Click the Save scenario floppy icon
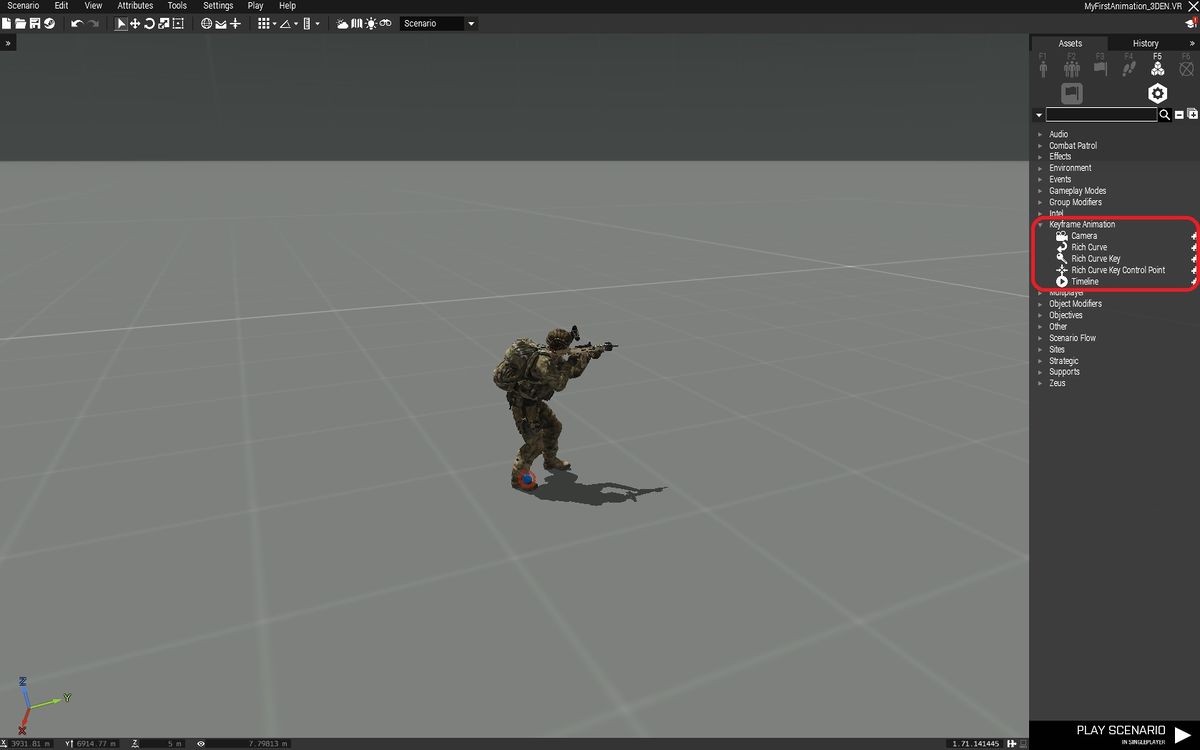Image resolution: width=1200 pixels, height=750 pixels. [x=34, y=23]
